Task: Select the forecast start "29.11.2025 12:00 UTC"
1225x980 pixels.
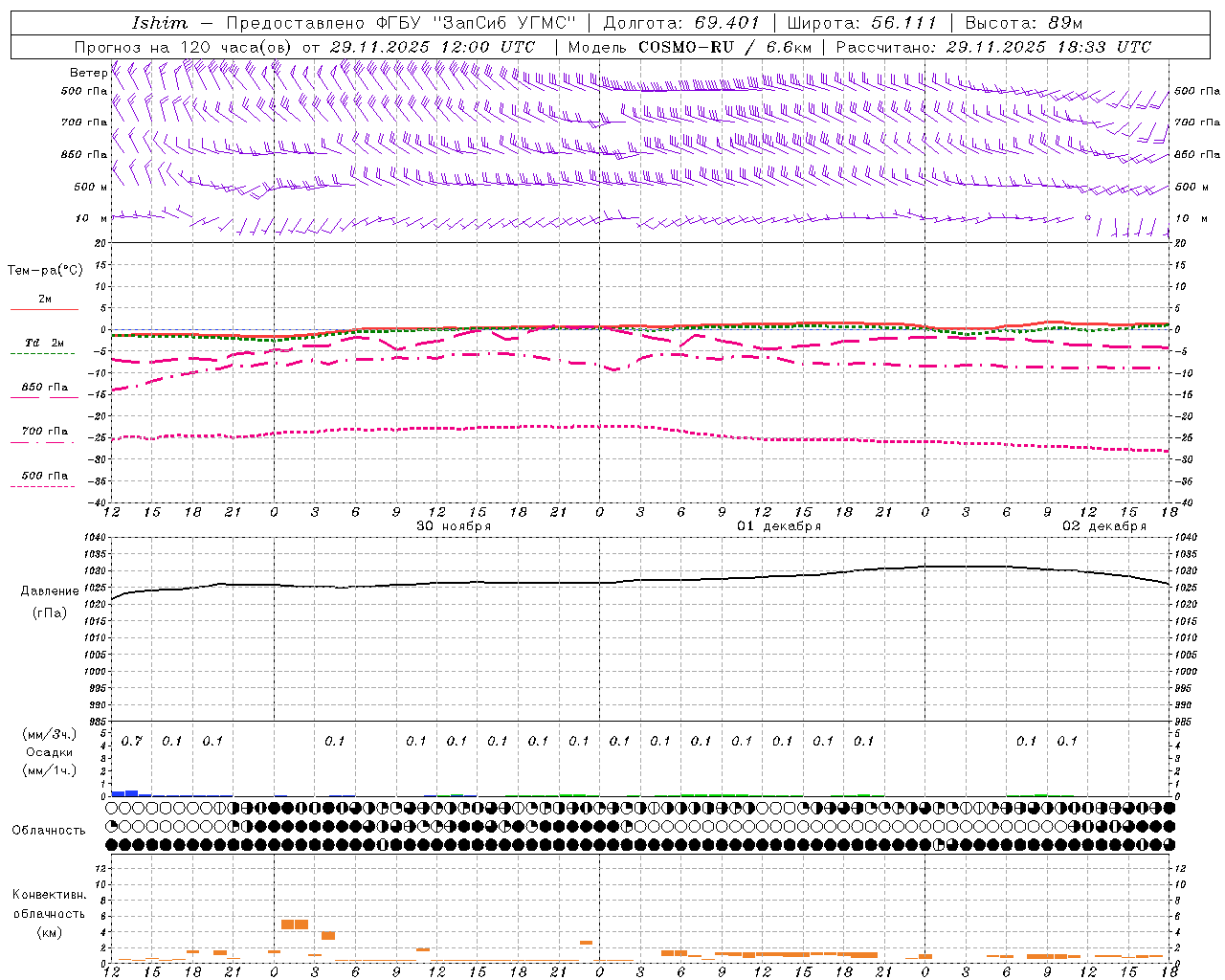Action: click(x=433, y=47)
